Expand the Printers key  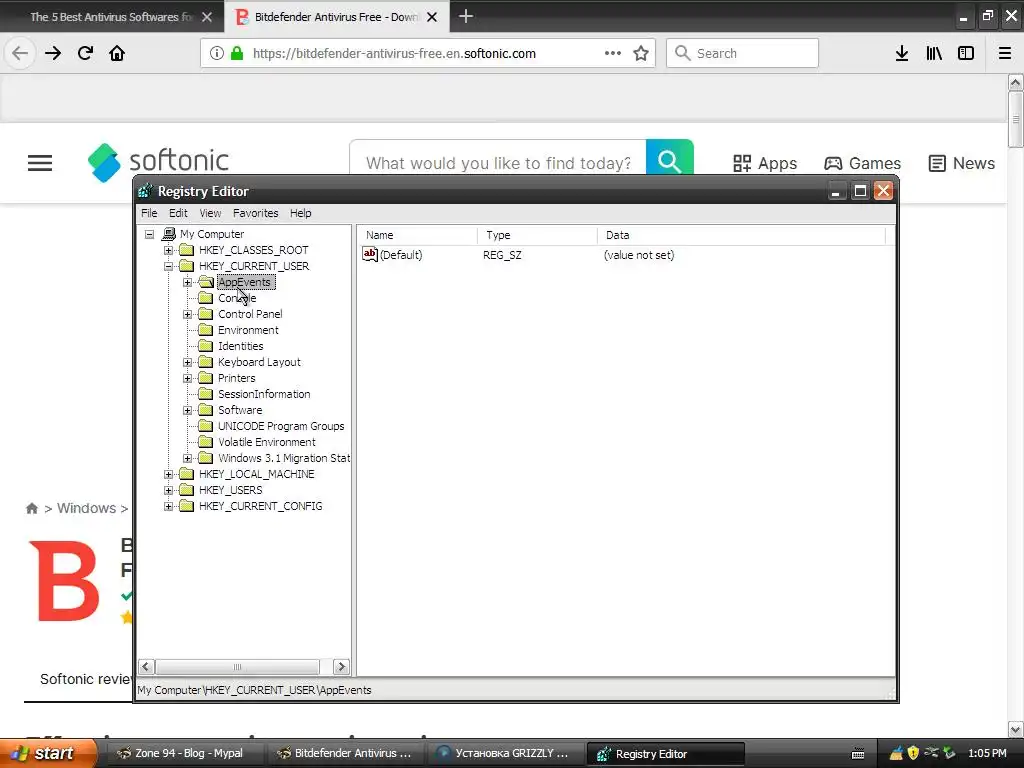187,378
